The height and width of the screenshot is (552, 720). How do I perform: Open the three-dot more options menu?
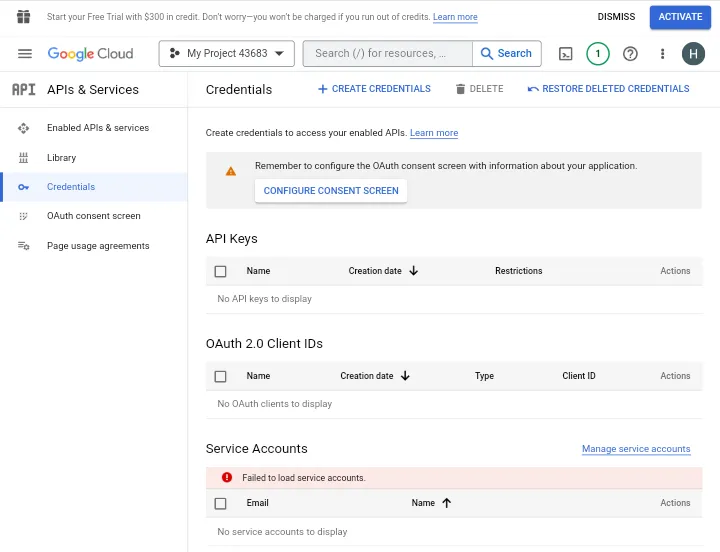[x=662, y=54]
